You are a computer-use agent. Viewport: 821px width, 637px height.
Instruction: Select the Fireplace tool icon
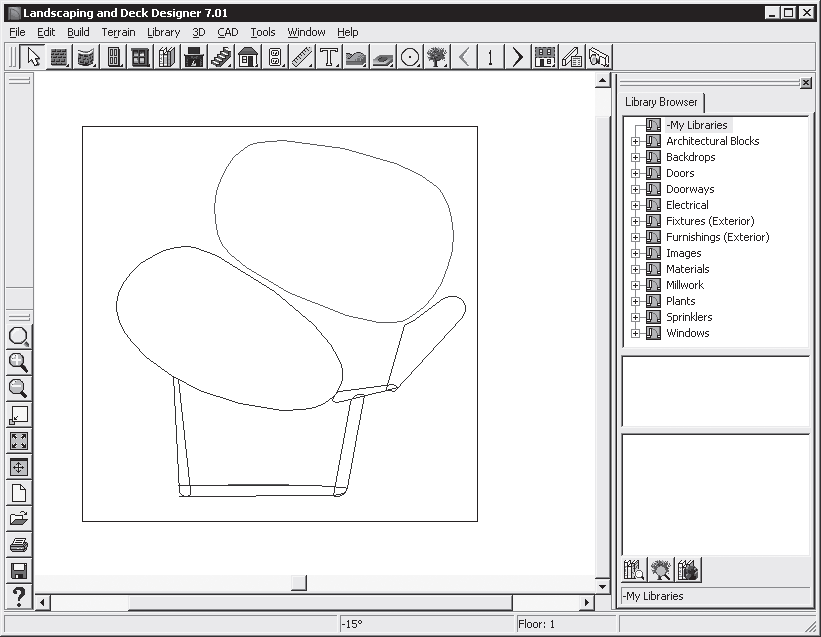(x=194, y=57)
